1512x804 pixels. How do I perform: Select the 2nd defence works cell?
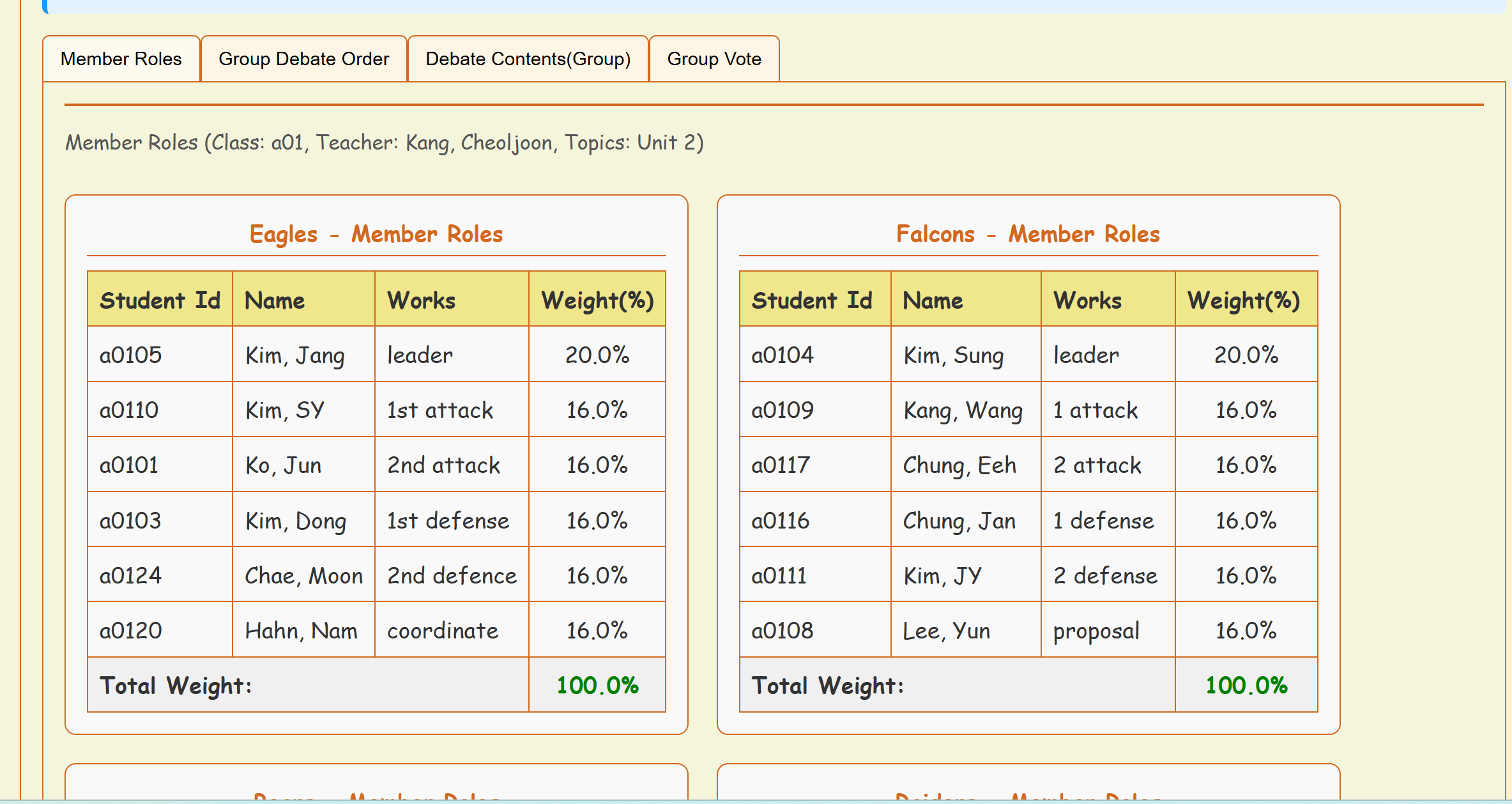click(452, 575)
